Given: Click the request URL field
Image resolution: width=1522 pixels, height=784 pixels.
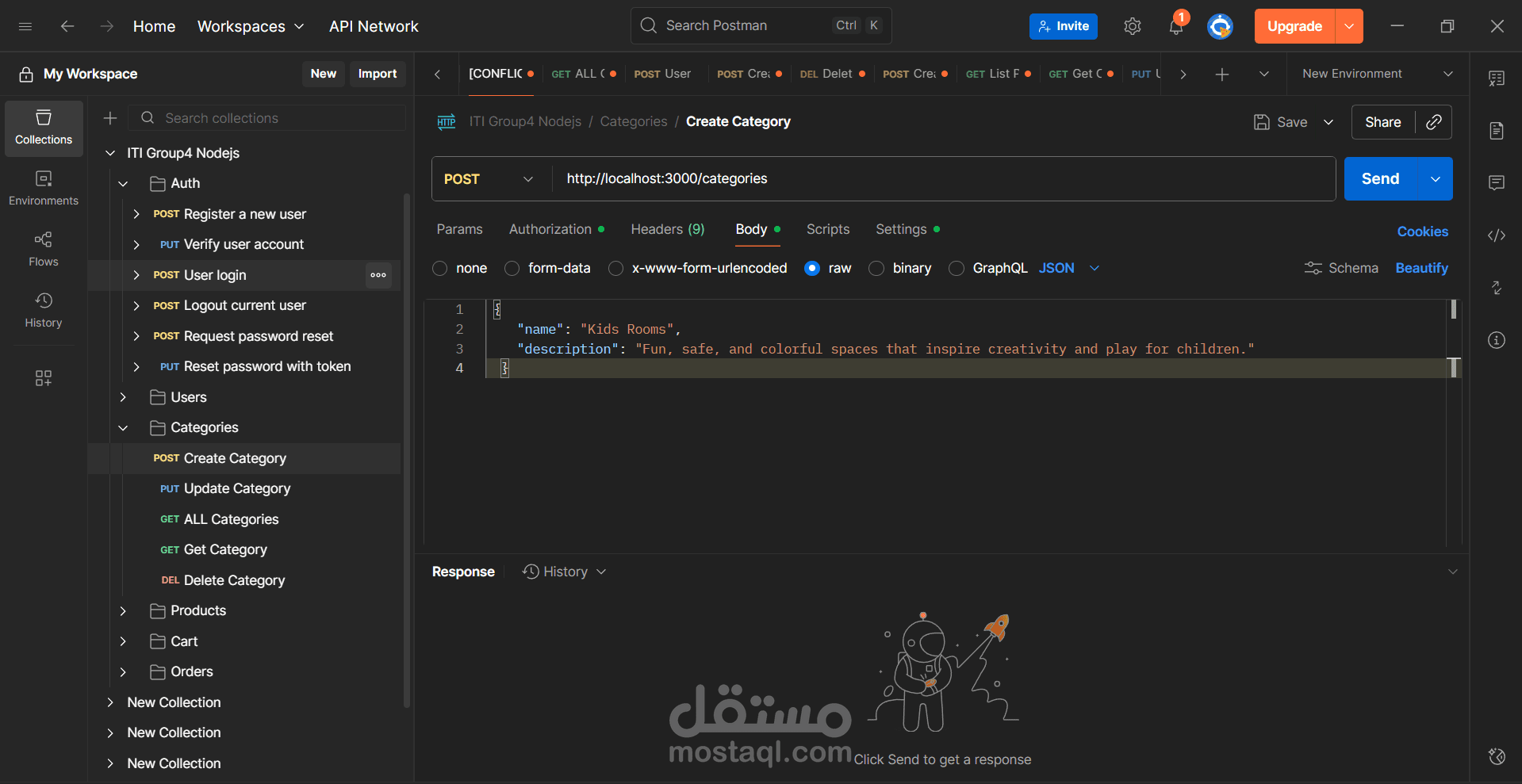Looking at the screenshot, I should click(x=943, y=179).
